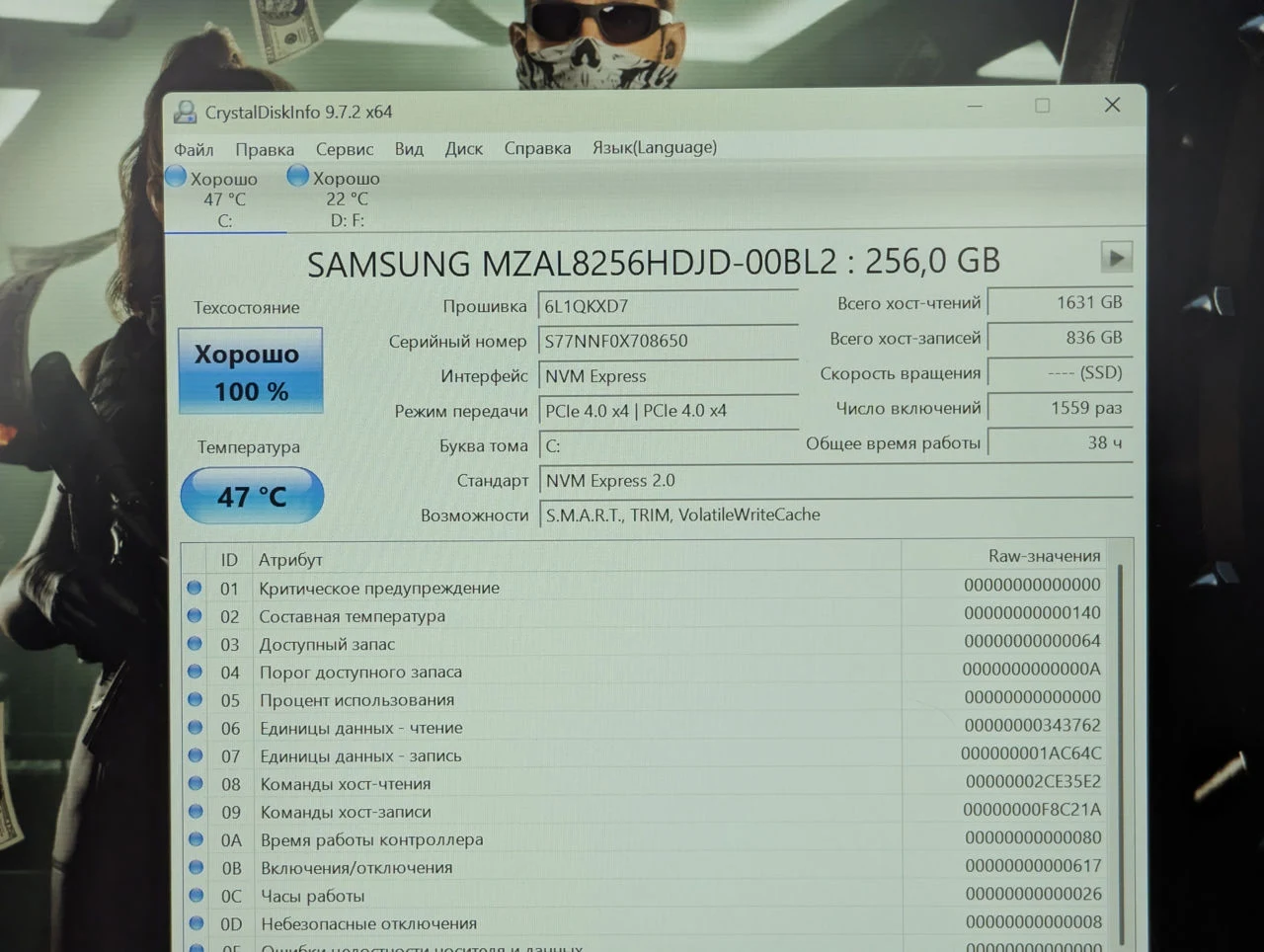This screenshot has width=1264, height=952.
Task: Click status dot of attribute 06 row
Action: pos(195,728)
